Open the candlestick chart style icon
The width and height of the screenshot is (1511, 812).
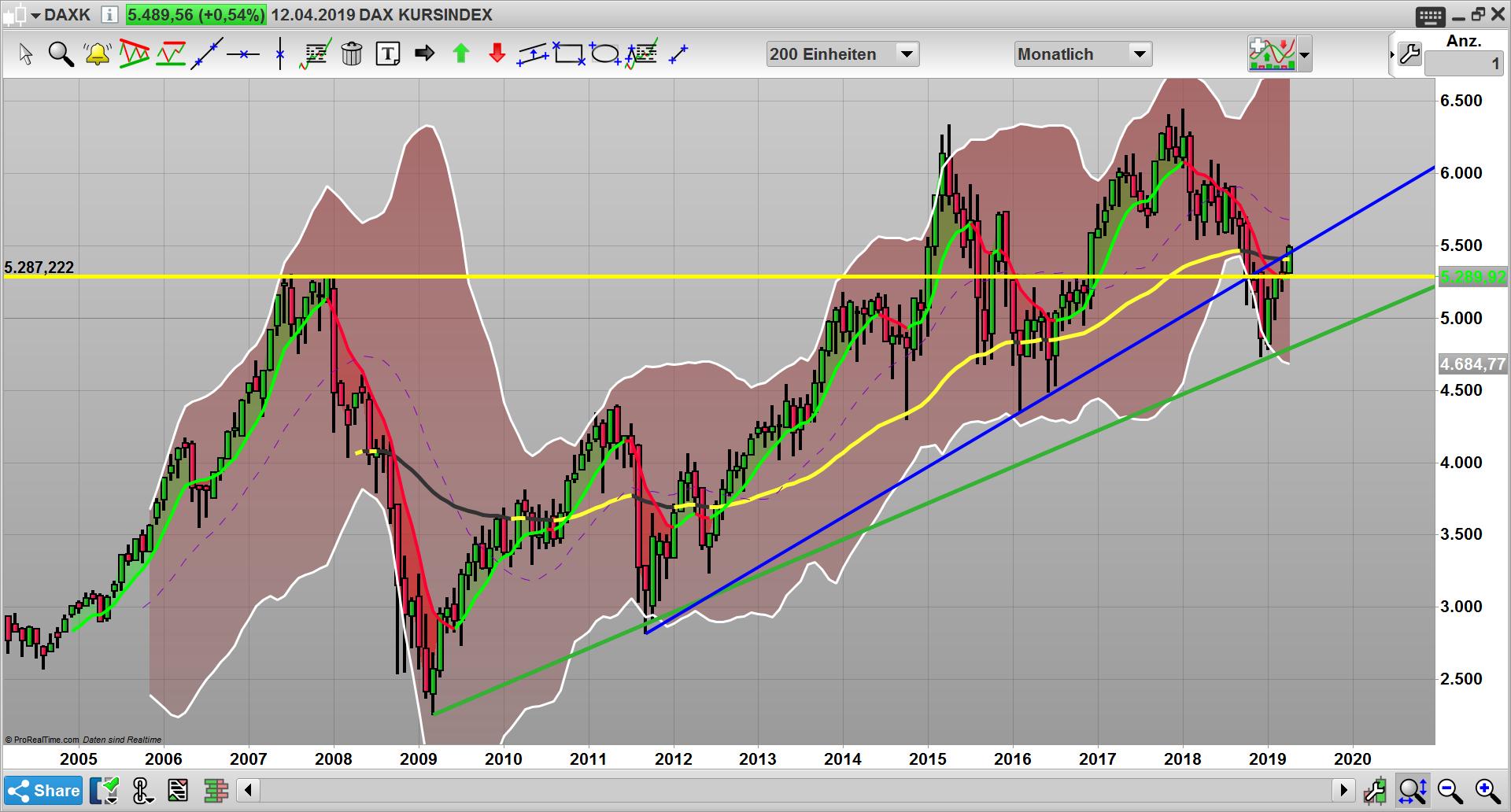[x=13, y=15]
